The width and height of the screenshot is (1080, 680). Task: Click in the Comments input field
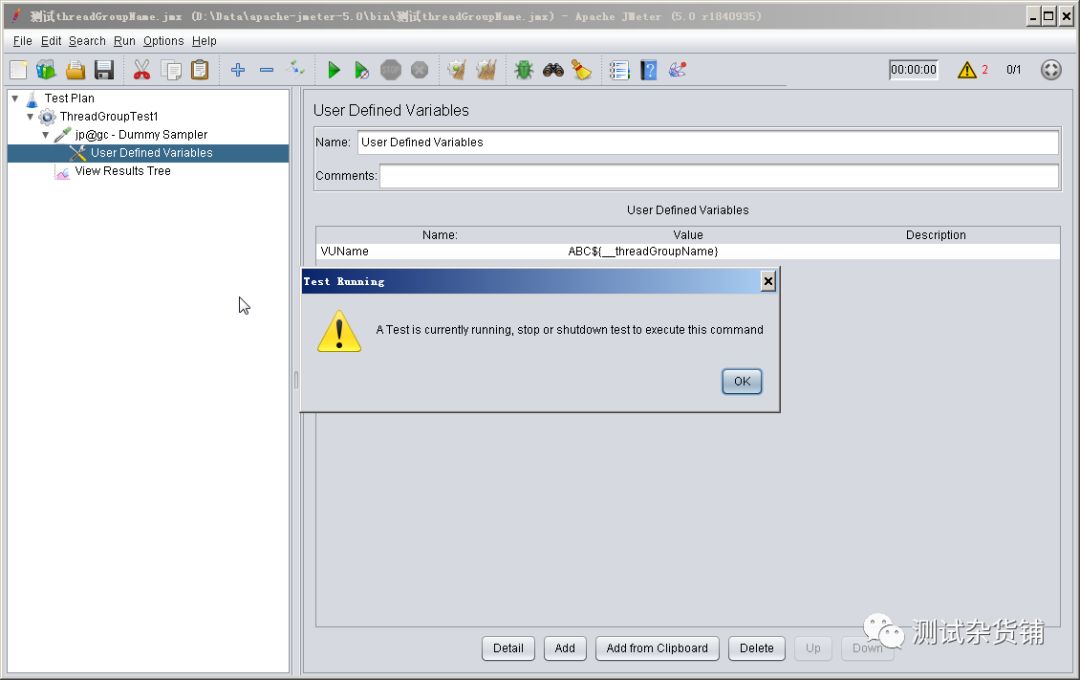[x=719, y=176]
